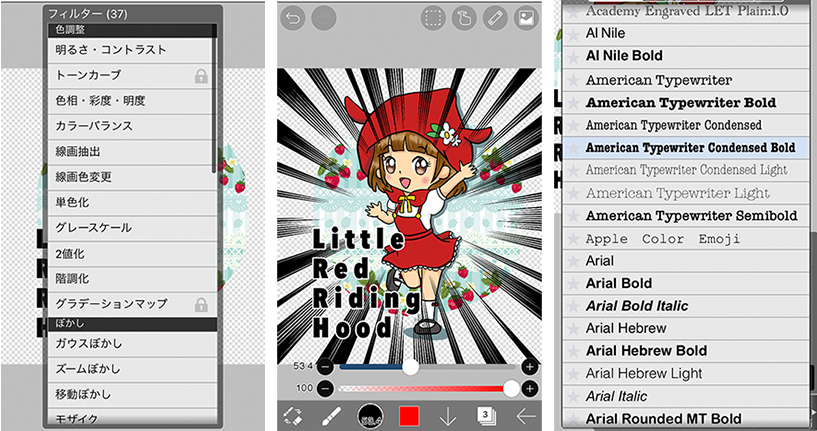Tap the undo arrow icon
The image size is (817, 431).
click(293, 18)
